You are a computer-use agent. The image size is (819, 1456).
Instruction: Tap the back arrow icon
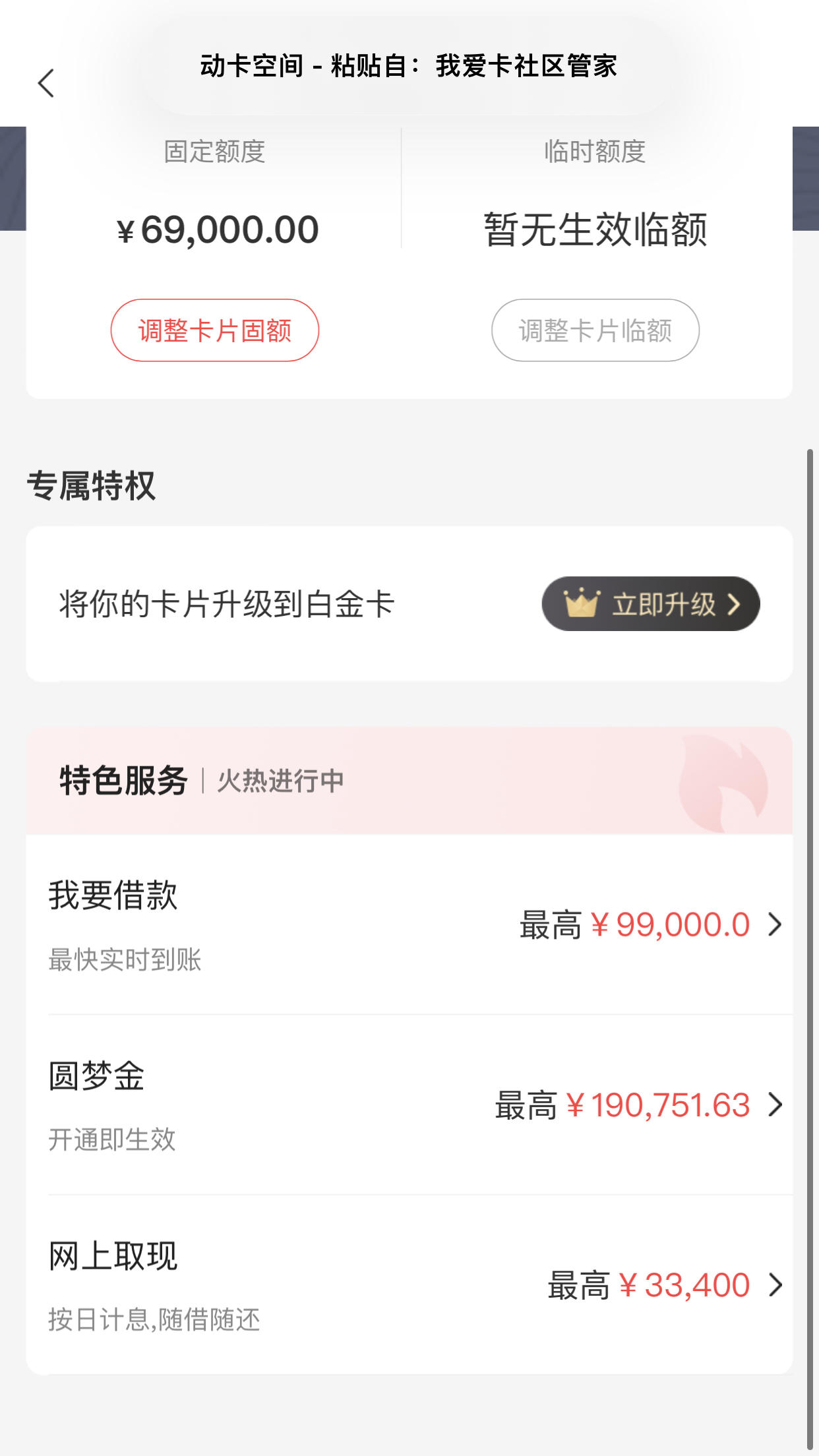(x=45, y=83)
